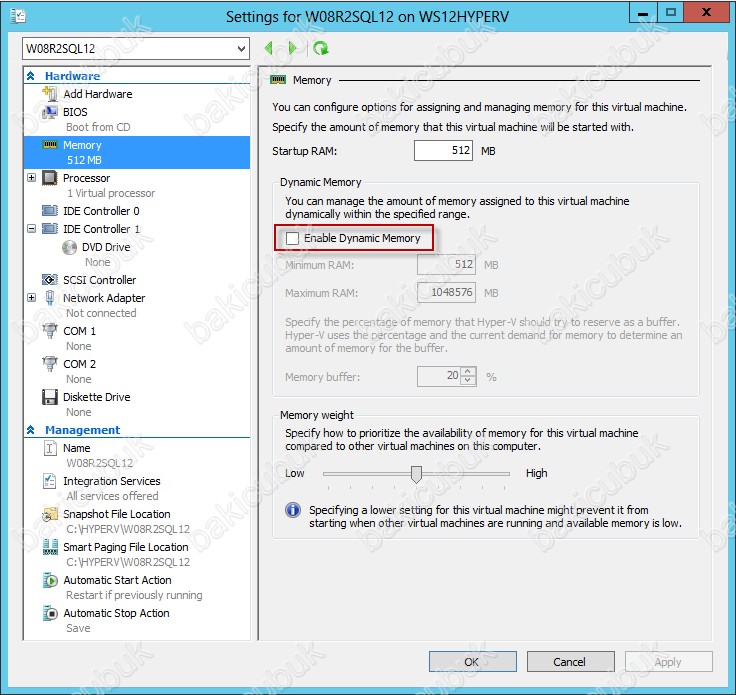Select Add Hardware in the tree
This screenshot has width=736, height=695.
98,94
